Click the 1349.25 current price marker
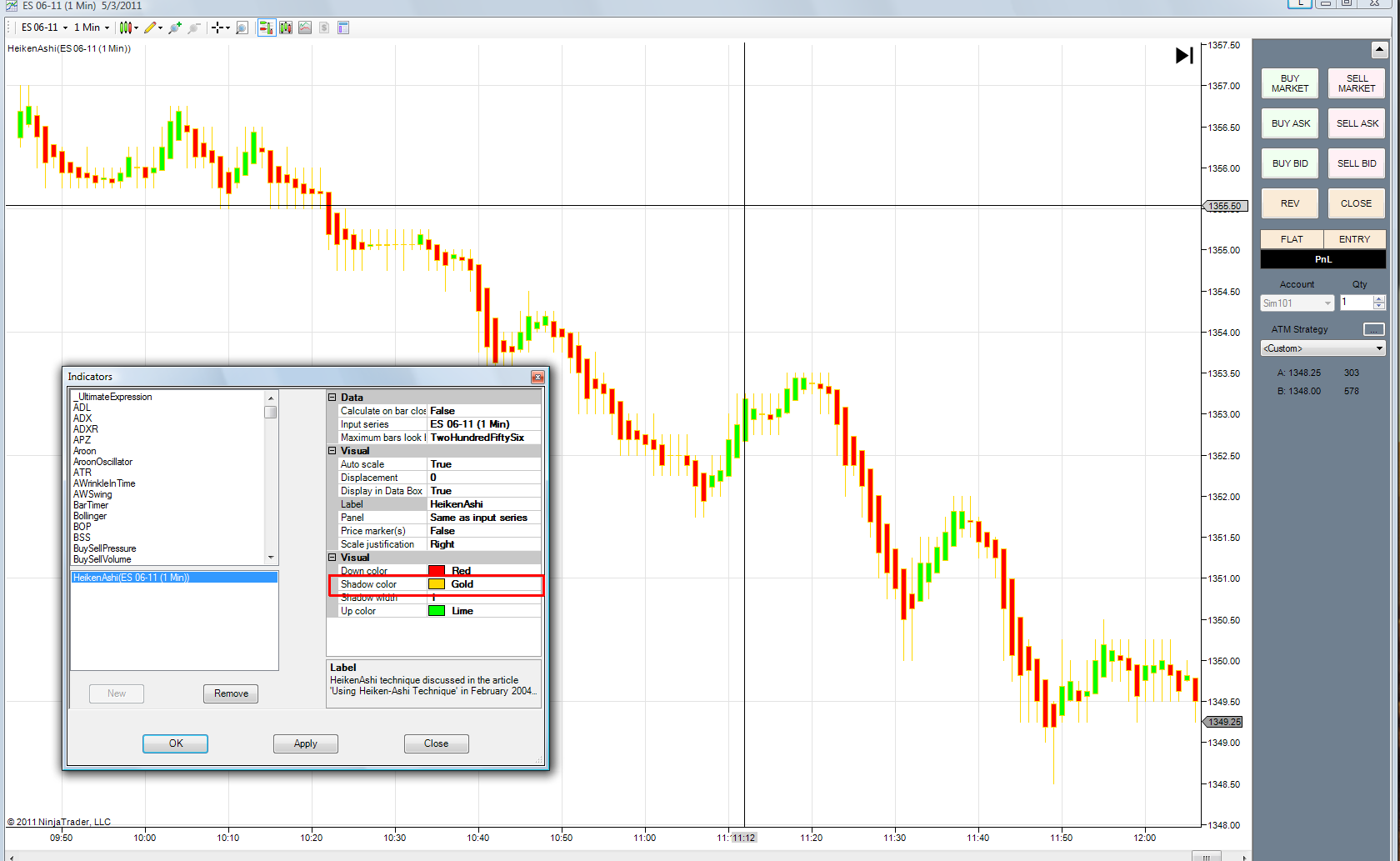The width and height of the screenshot is (1400, 861). pos(1222,722)
